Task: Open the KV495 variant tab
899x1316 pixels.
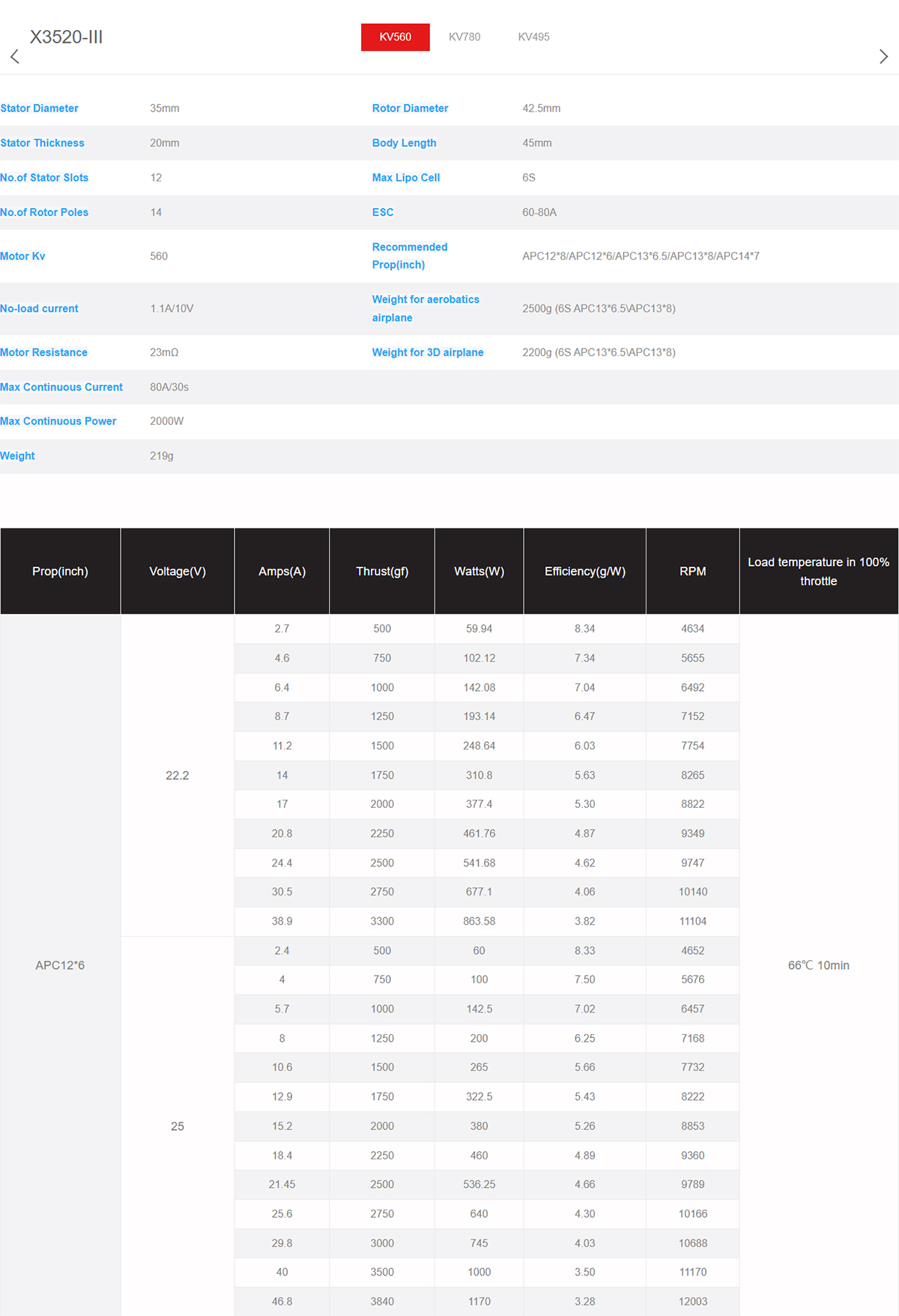Action: tap(533, 37)
